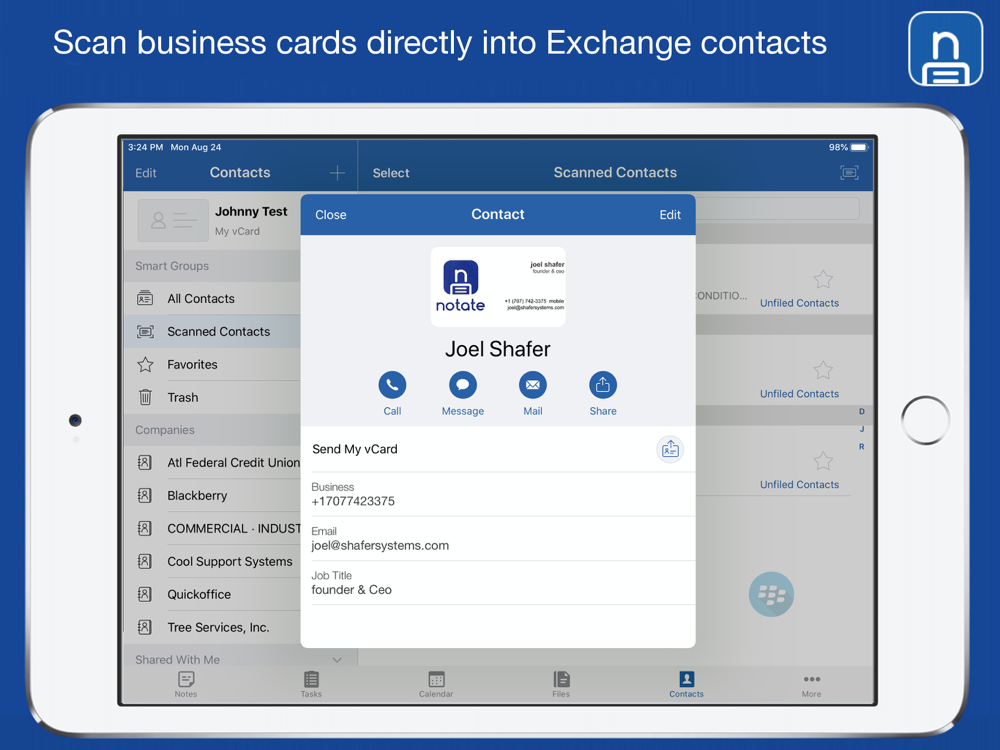This screenshot has height=750, width=1000.
Task: Tap the Send My vCard share icon
Action: tap(670, 450)
